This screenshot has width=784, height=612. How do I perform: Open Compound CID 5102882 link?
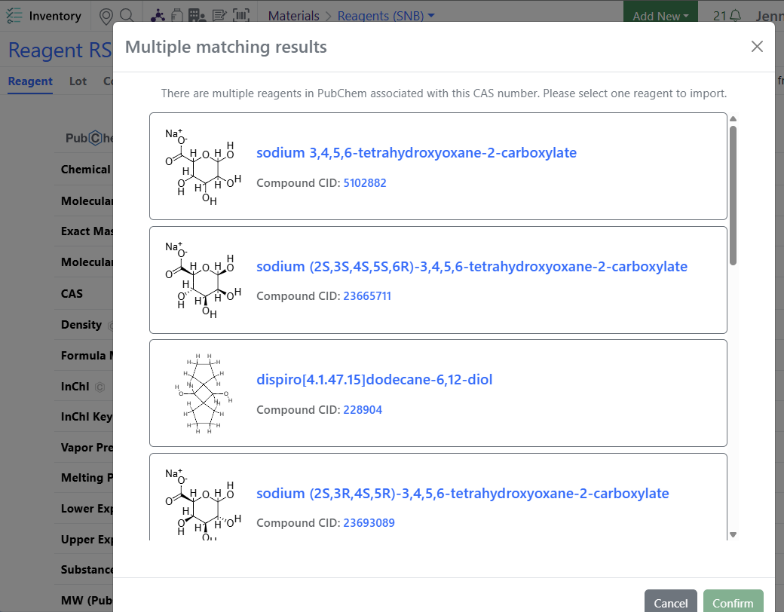point(364,183)
